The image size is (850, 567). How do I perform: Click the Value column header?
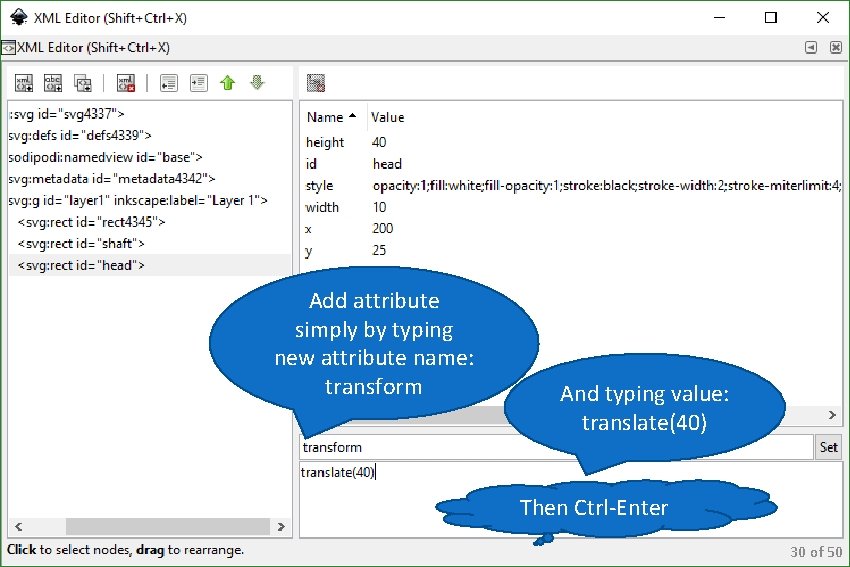(387, 117)
